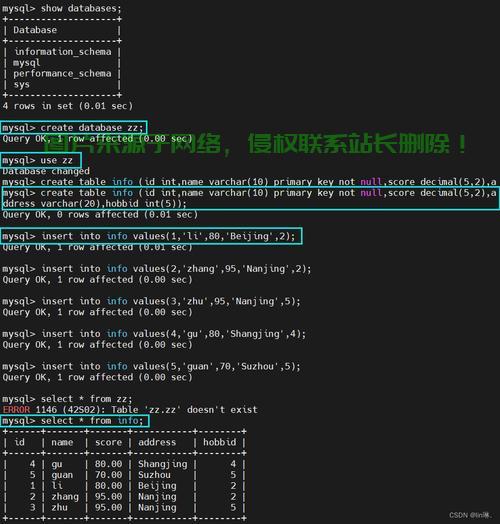
Task: Click "80.00" score in gu's row
Action: click(108, 464)
